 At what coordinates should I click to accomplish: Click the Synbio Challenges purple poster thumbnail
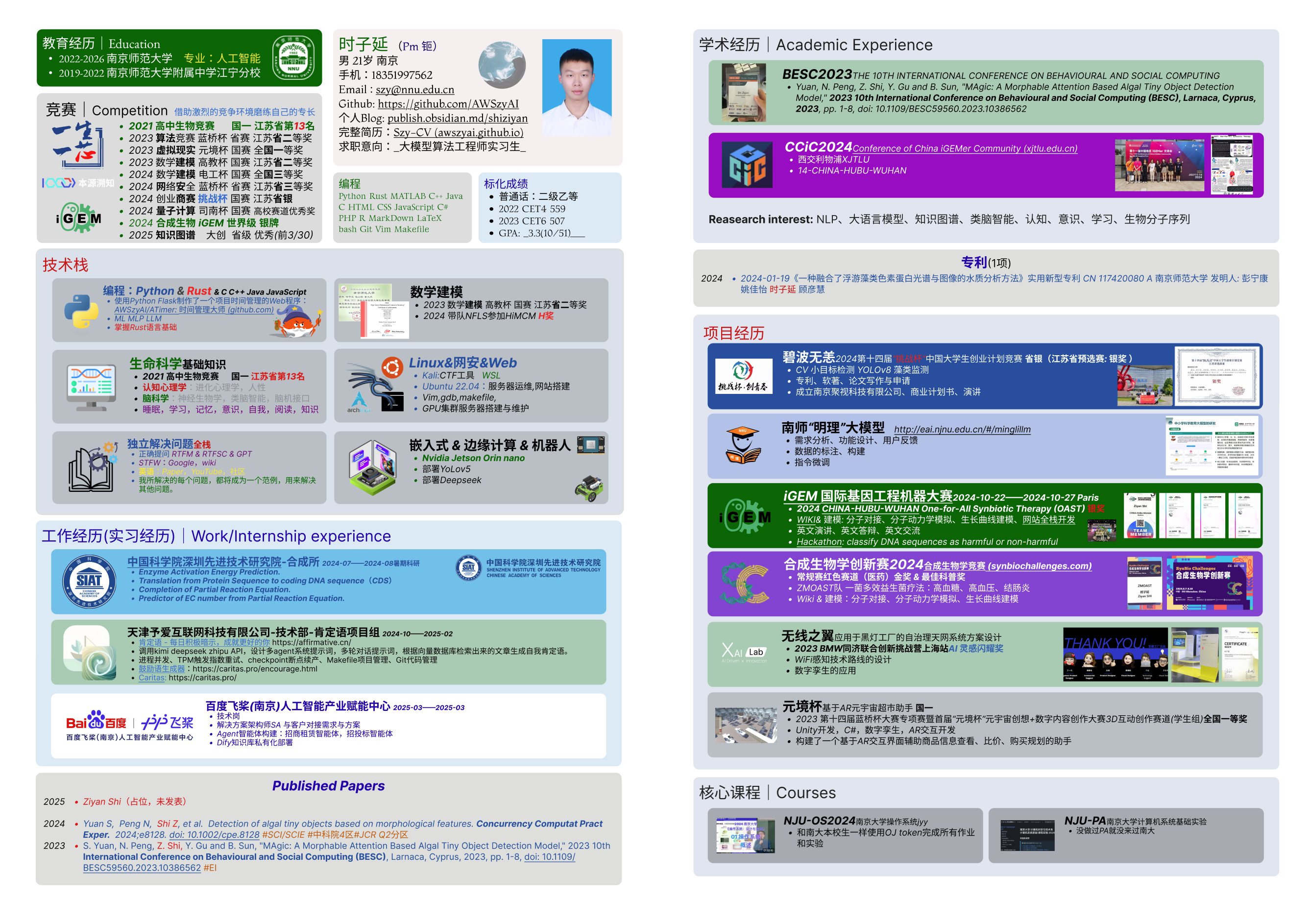tap(1209, 583)
